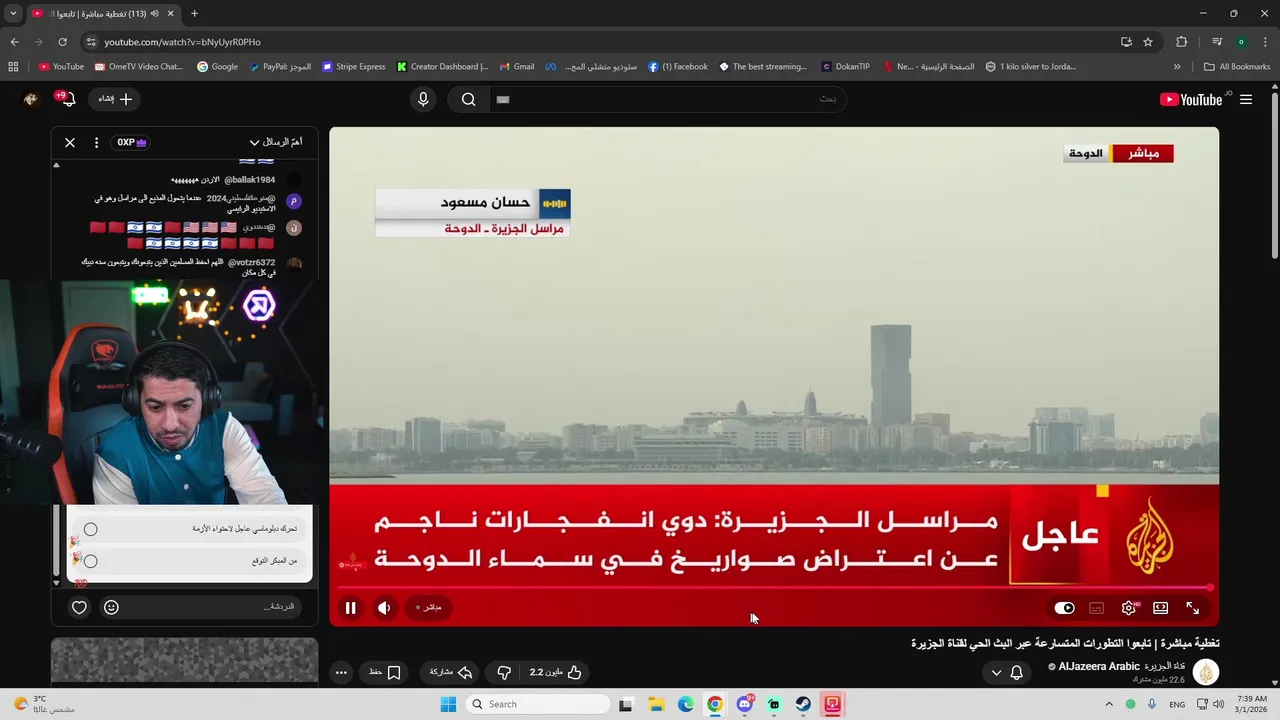Switch to theater mode
Viewport: 1280px width, 720px height.
[x=1160, y=608]
